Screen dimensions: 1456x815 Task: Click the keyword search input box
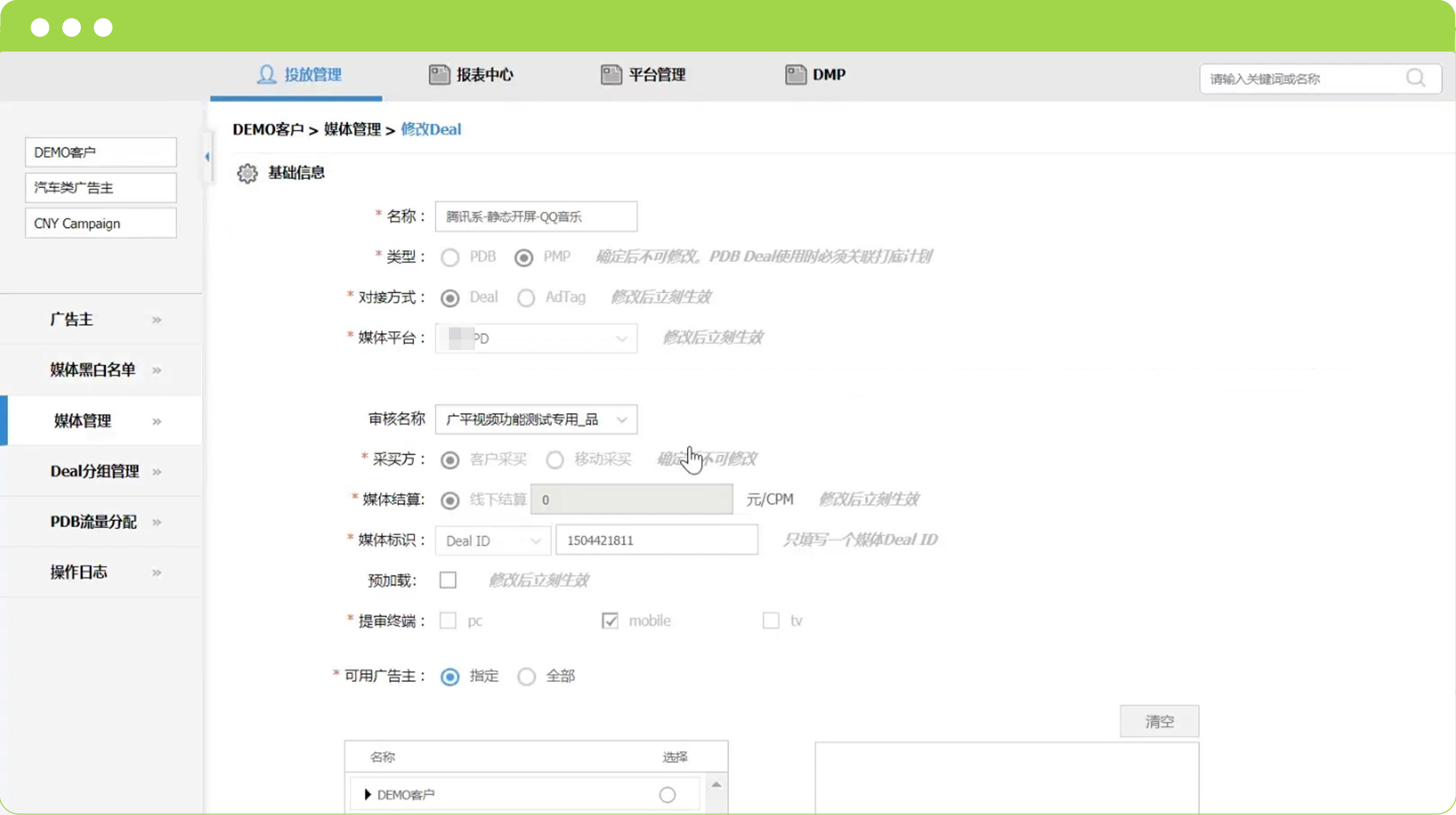point(1321,78)
